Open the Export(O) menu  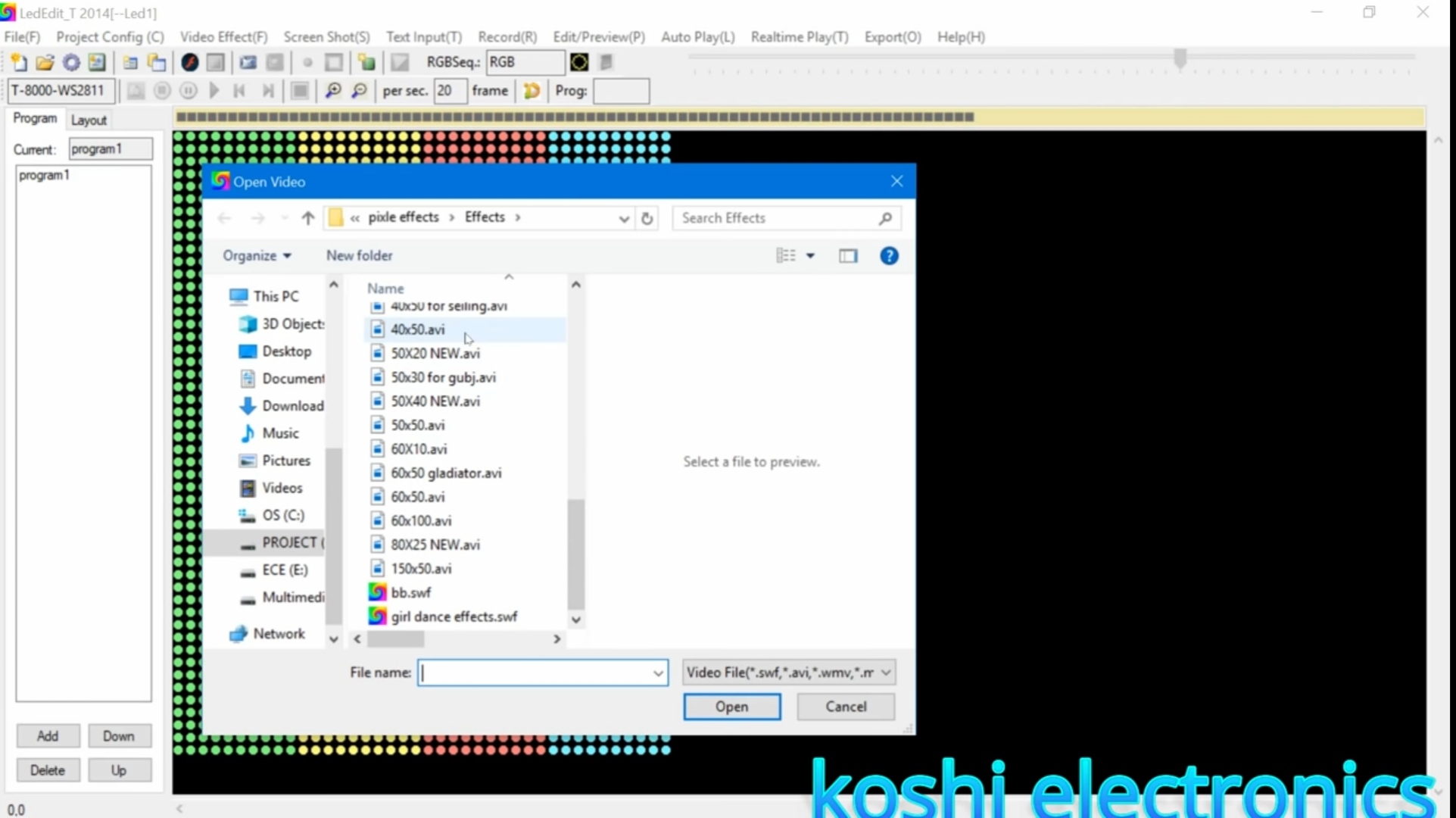[893, 36]
